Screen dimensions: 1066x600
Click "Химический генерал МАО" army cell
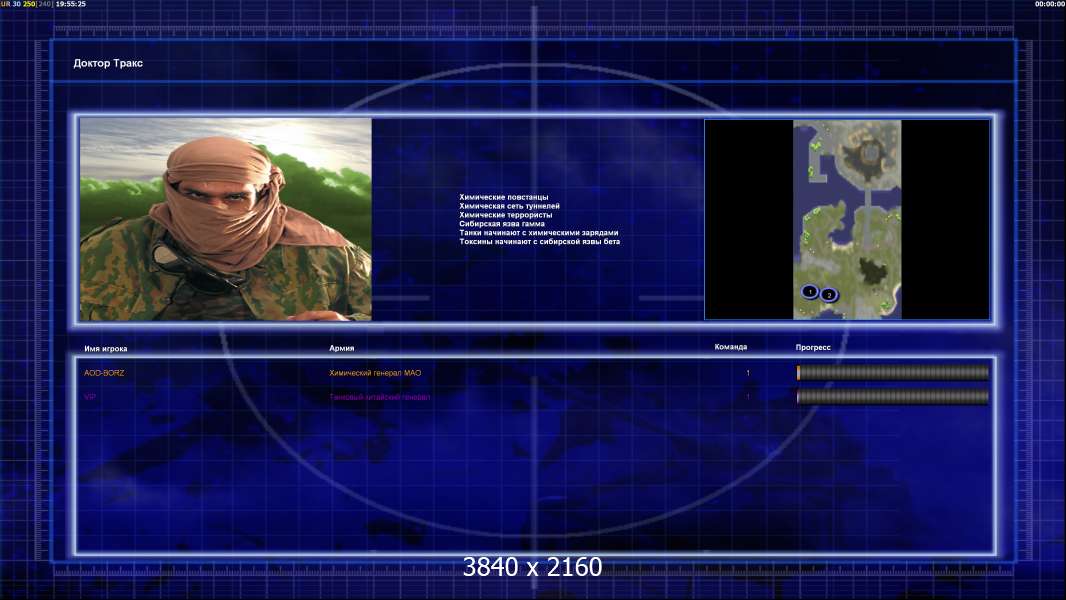375,373
